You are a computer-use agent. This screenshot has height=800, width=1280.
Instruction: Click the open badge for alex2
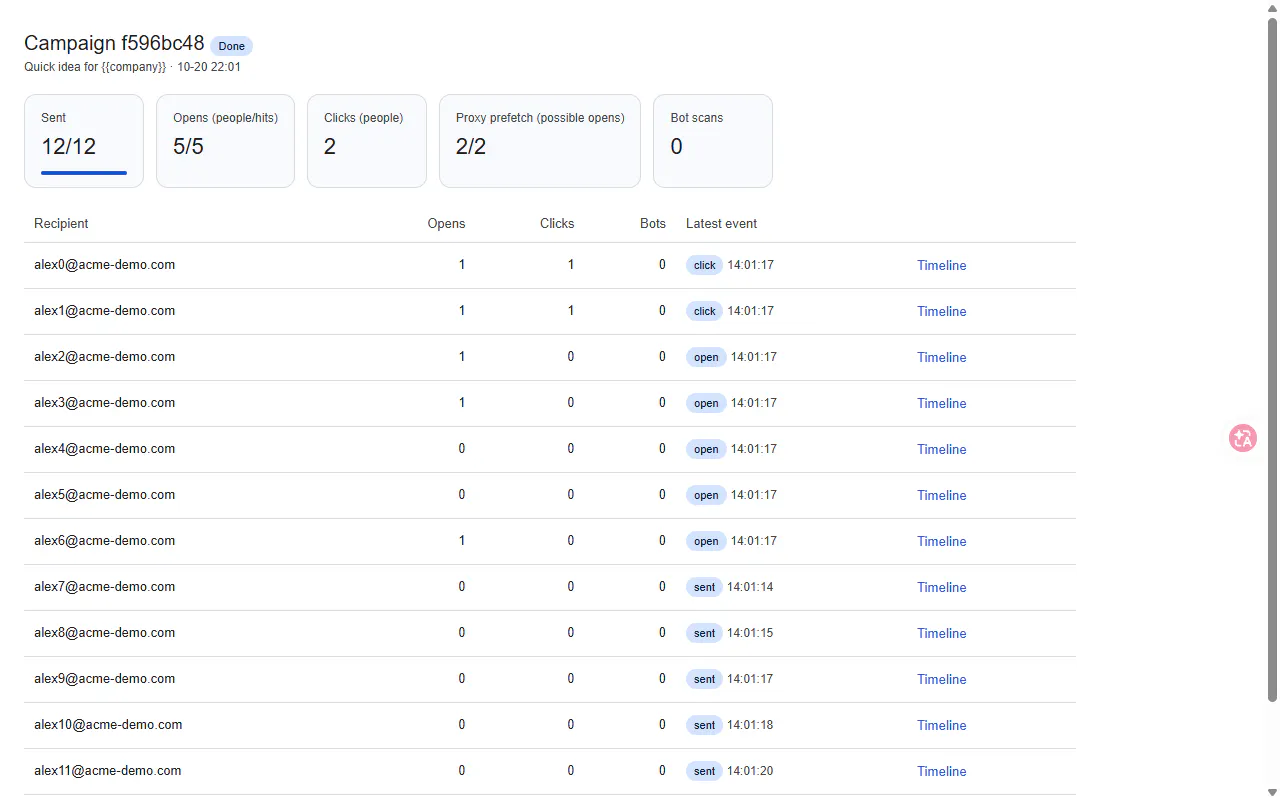[706, 357]
